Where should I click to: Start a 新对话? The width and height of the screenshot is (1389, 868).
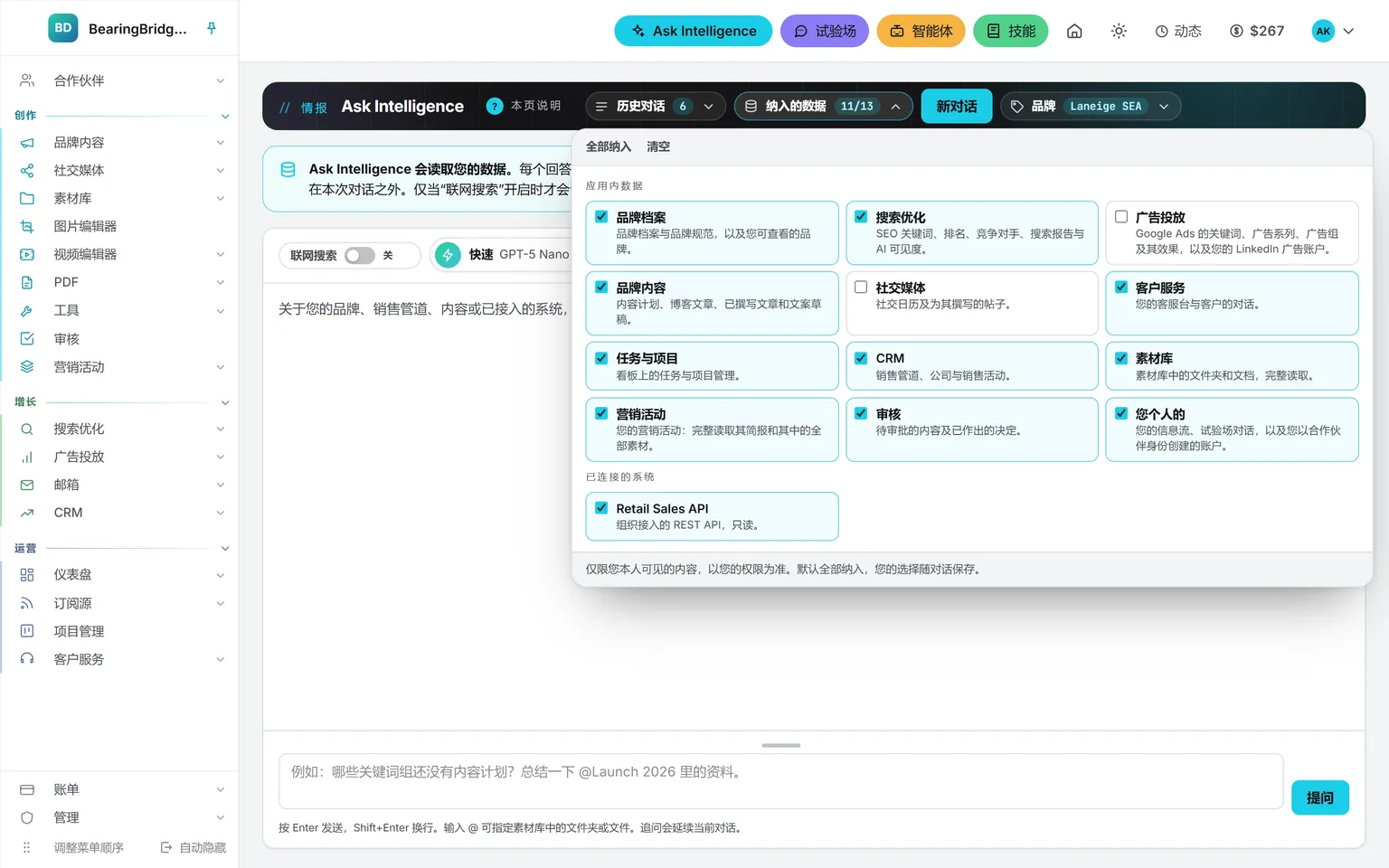tap(957, 107)
